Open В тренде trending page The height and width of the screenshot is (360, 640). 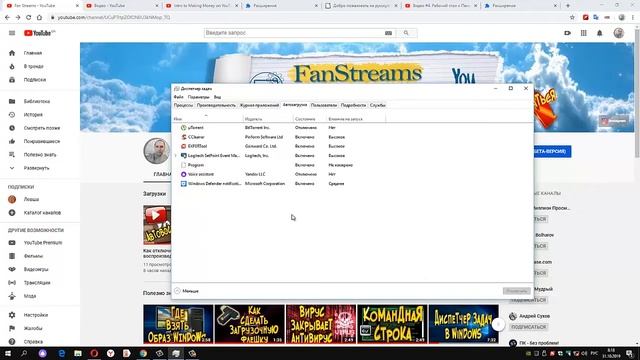[x=33, y=67]
